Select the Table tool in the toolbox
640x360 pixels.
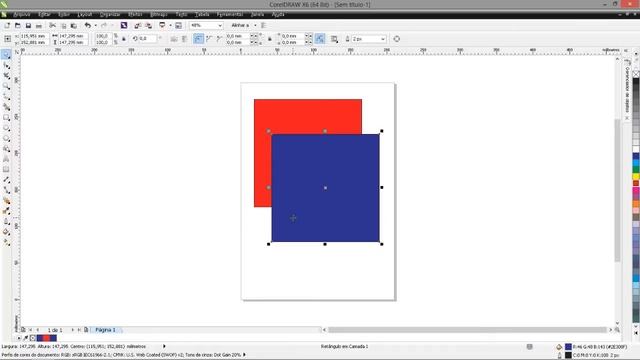pos(6,169)
